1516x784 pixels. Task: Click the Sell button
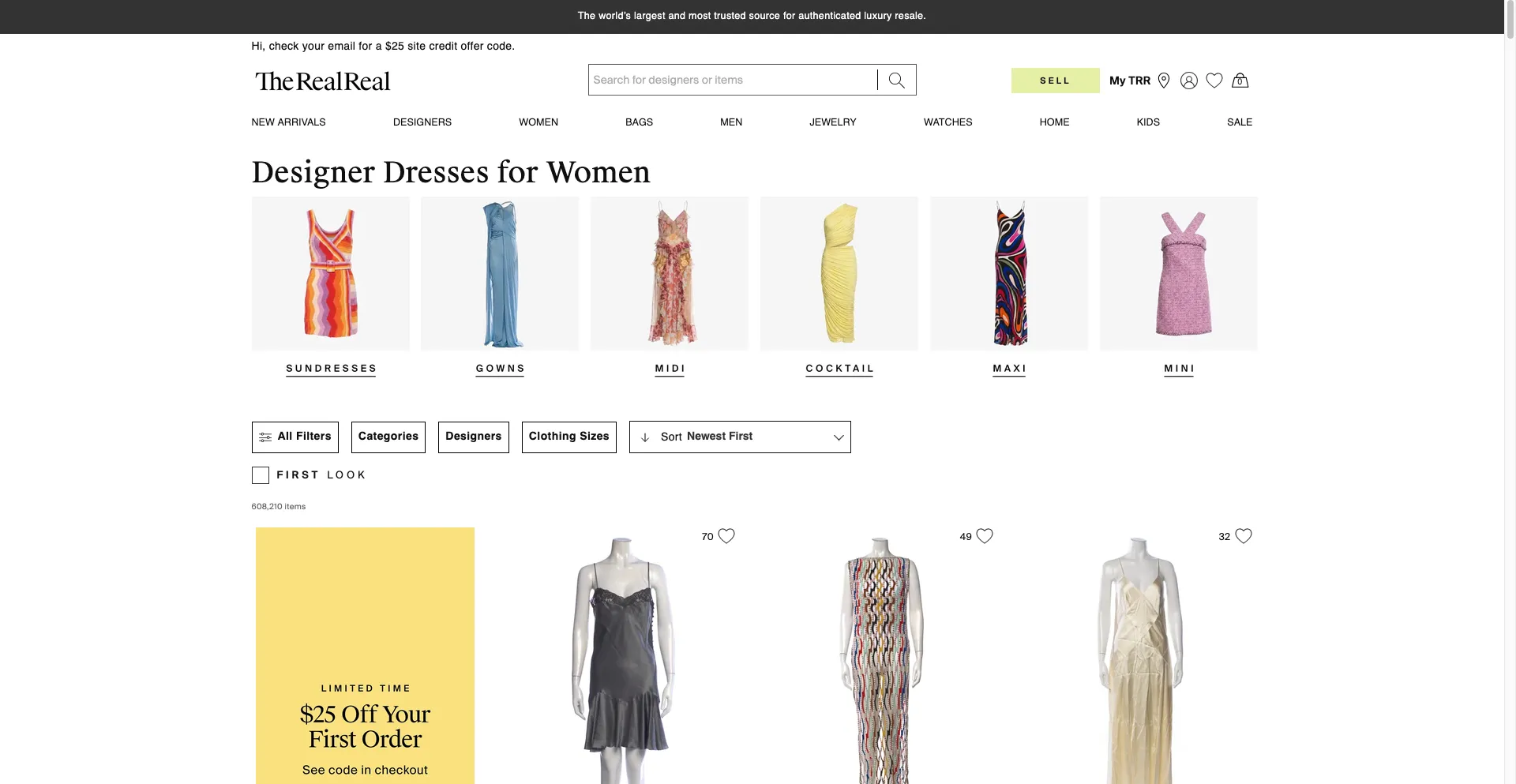[x=1055, y=81]
